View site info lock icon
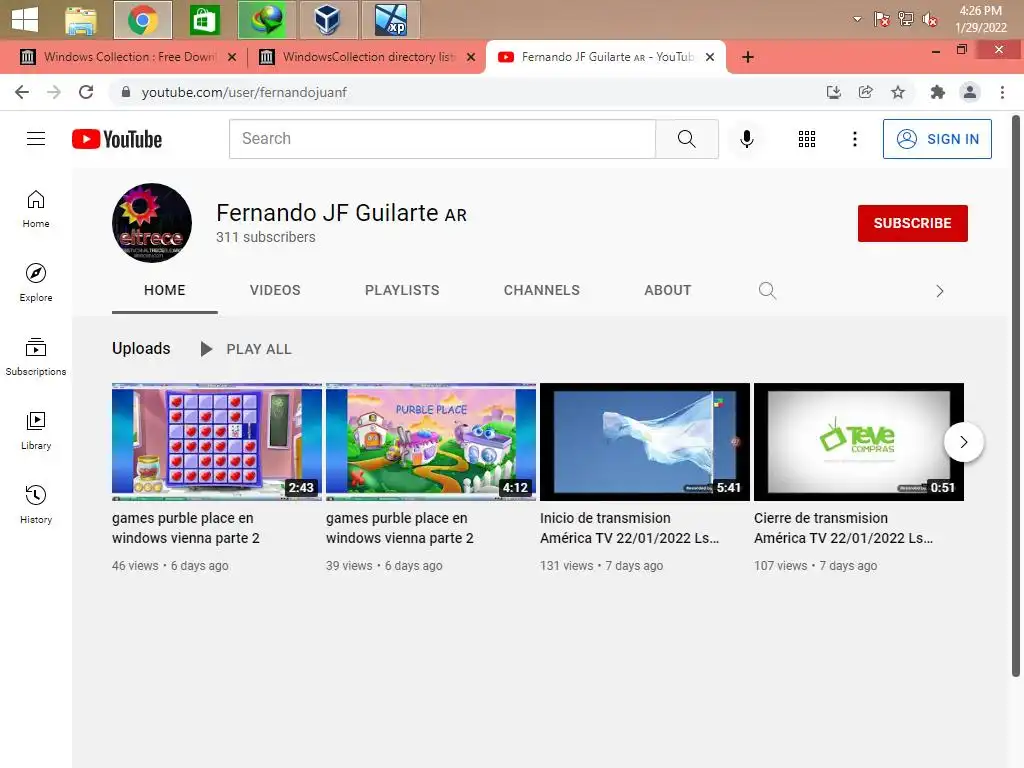1024x768 pixels. 126,92
